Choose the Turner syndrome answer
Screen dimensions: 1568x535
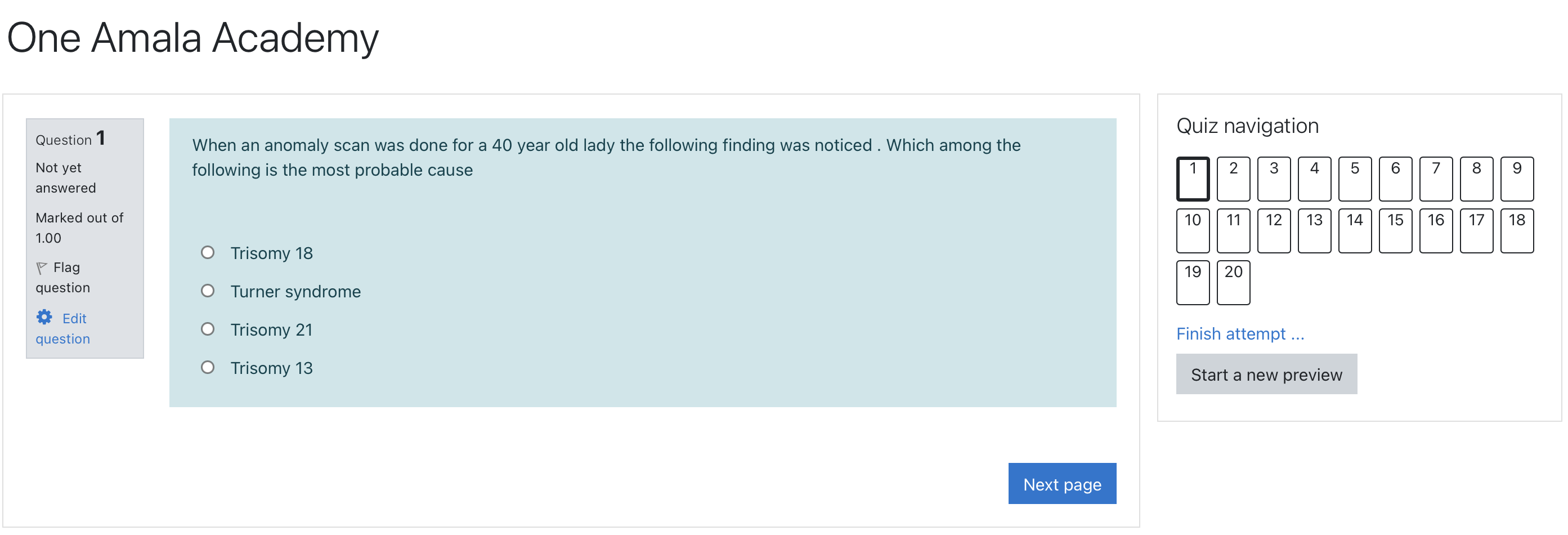[208, 291]
